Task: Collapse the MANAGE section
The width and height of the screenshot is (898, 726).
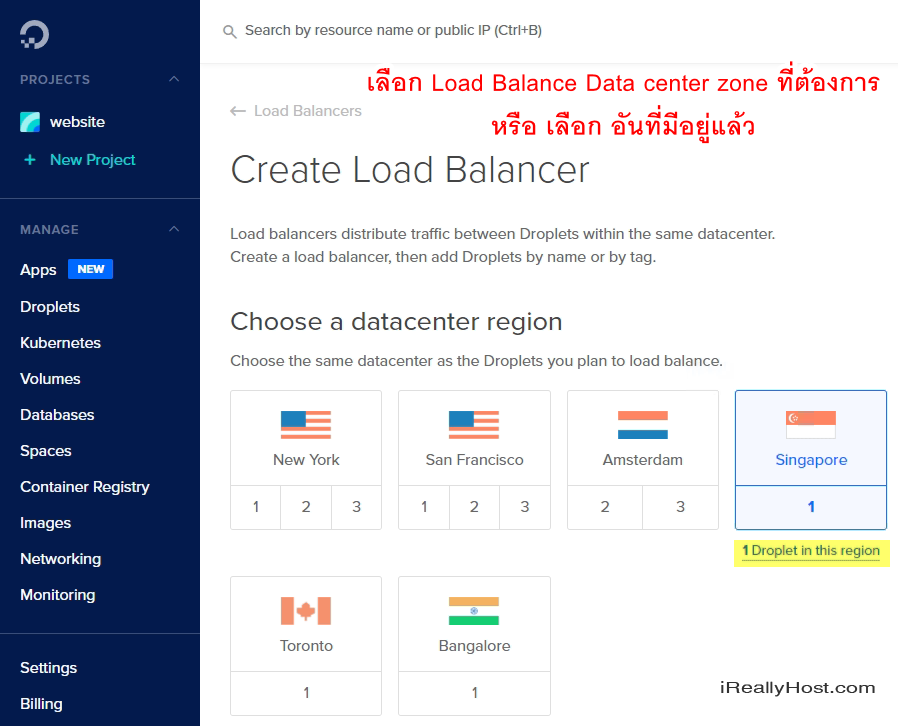Action: click(174, 229)
